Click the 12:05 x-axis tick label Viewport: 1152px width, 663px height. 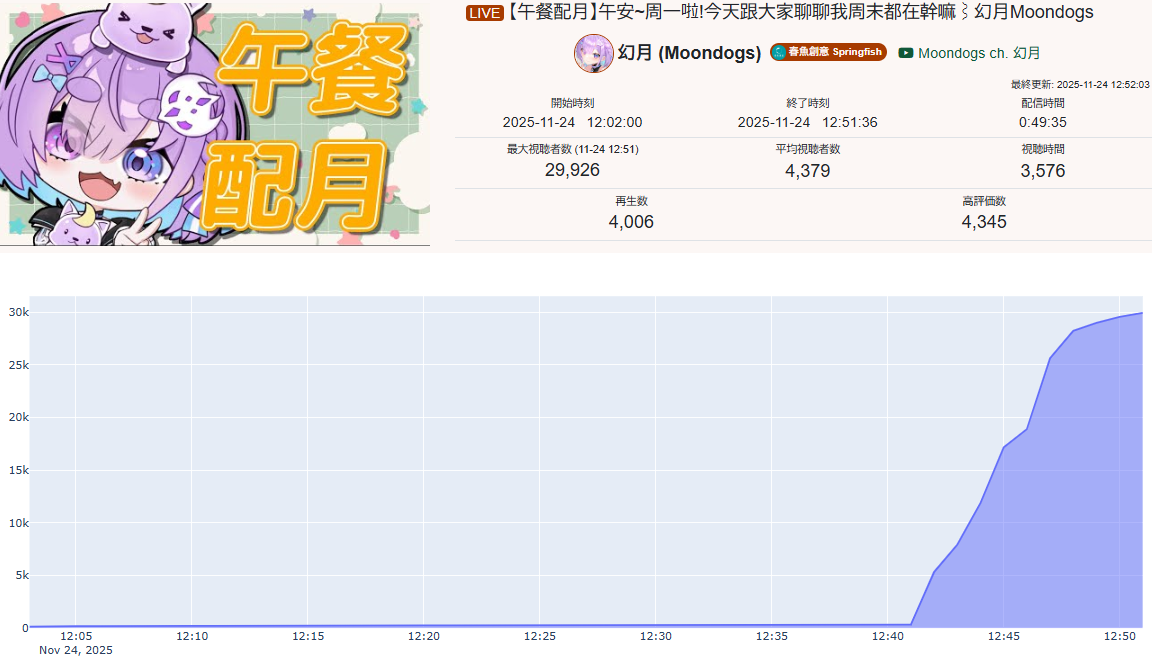pos(76,636)
